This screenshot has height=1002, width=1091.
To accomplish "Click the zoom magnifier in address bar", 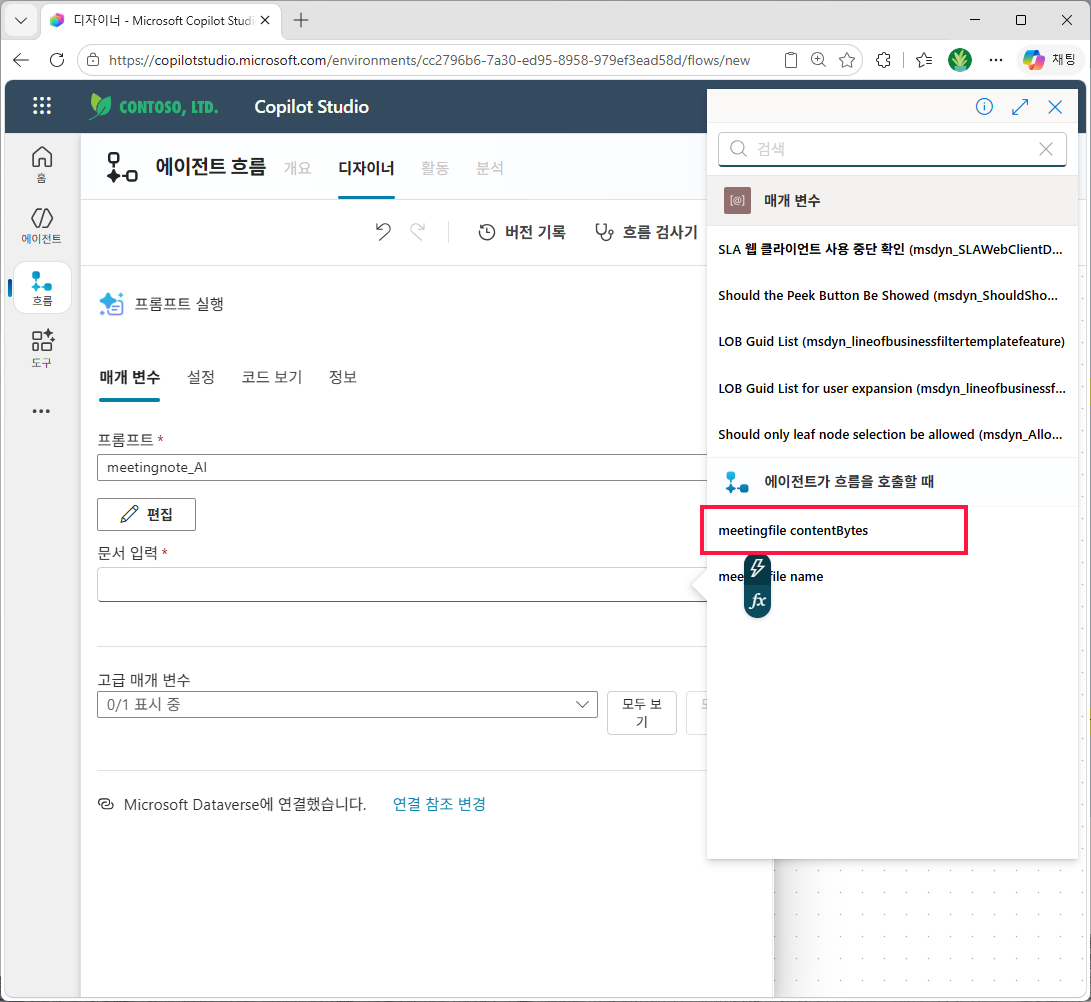I will click(818, 60).
